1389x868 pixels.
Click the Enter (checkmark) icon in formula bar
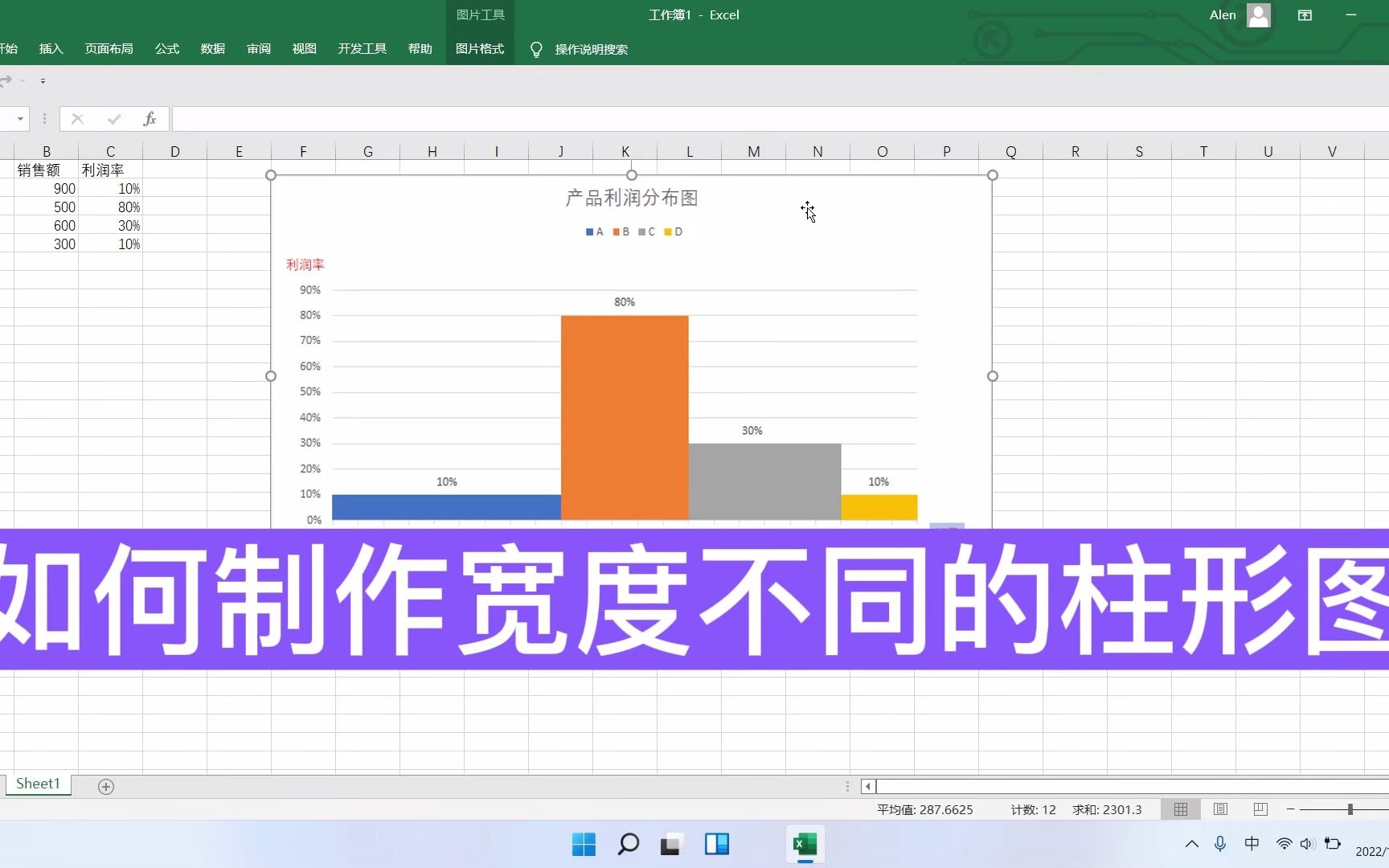click(113, 118)
